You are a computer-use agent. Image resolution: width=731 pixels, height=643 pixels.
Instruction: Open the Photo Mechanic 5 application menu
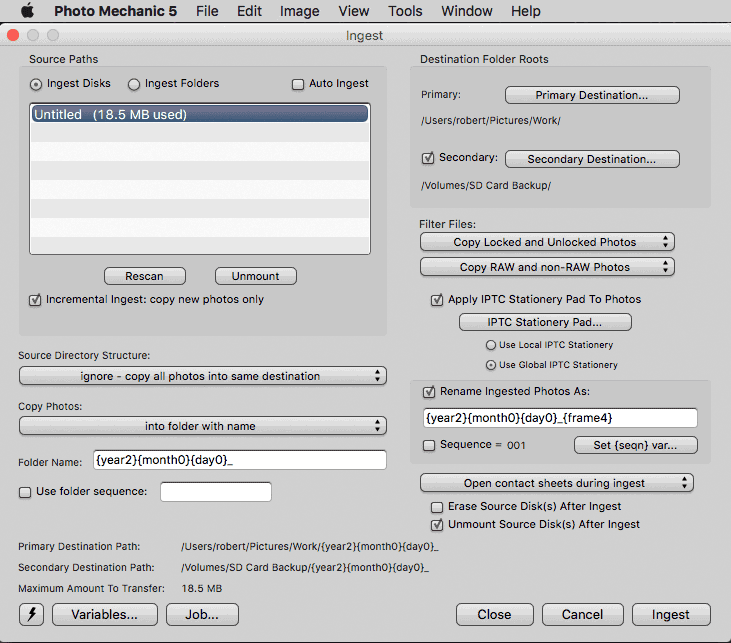[x=115, y=11]
